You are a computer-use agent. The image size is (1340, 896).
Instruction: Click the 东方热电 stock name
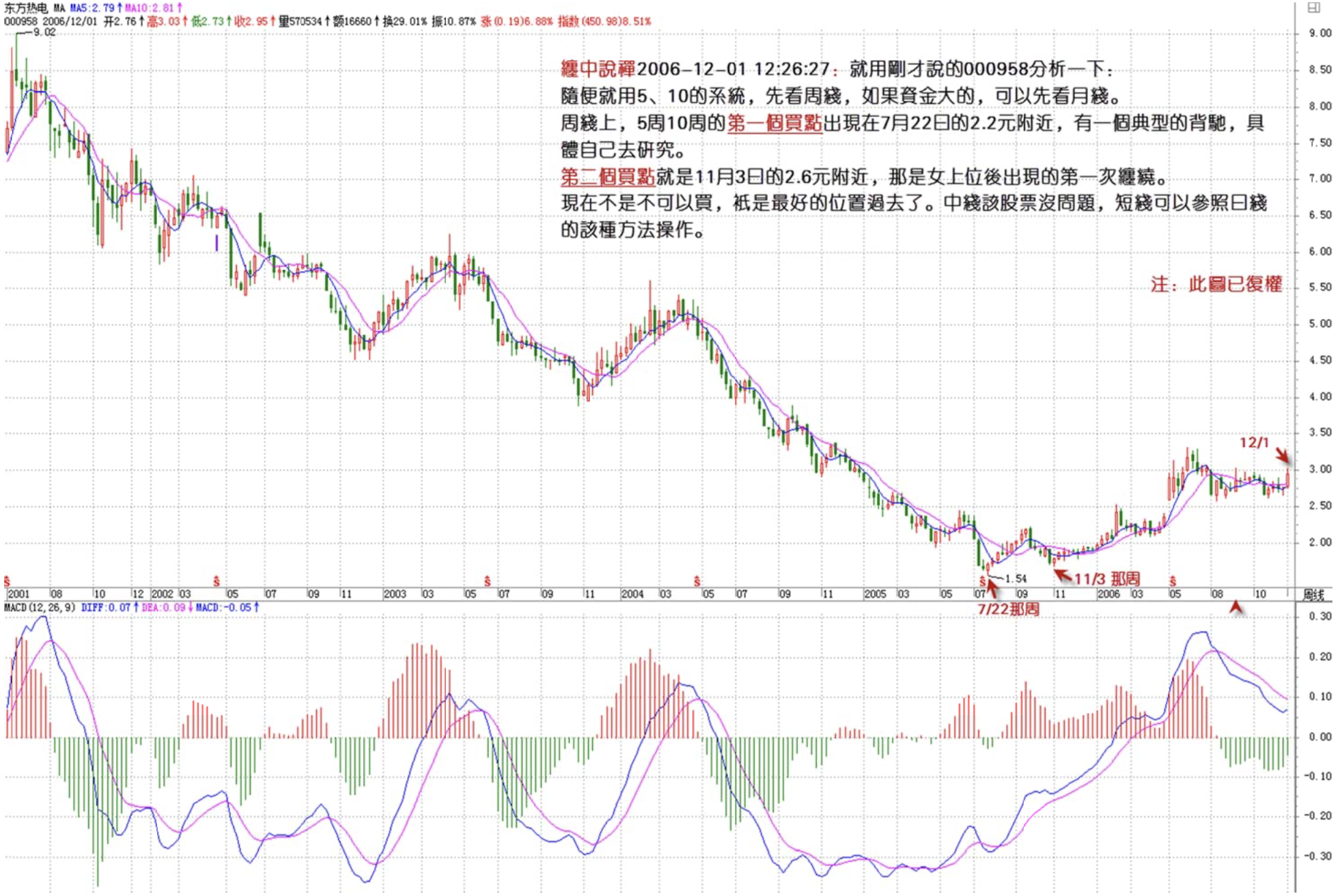(x=26, y=8)
